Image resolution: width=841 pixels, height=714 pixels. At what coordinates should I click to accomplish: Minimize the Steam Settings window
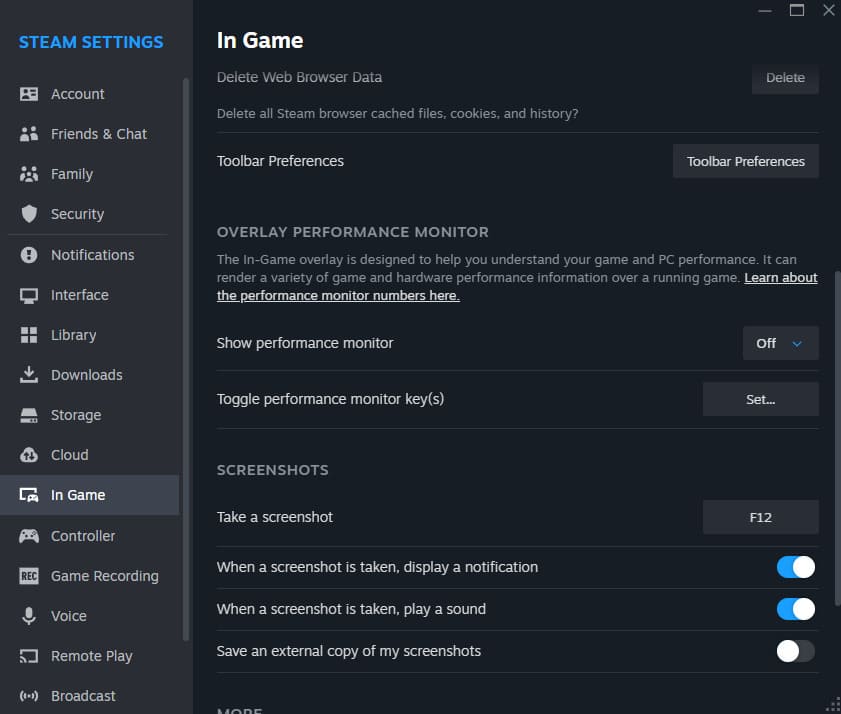(x=765, y=10)
